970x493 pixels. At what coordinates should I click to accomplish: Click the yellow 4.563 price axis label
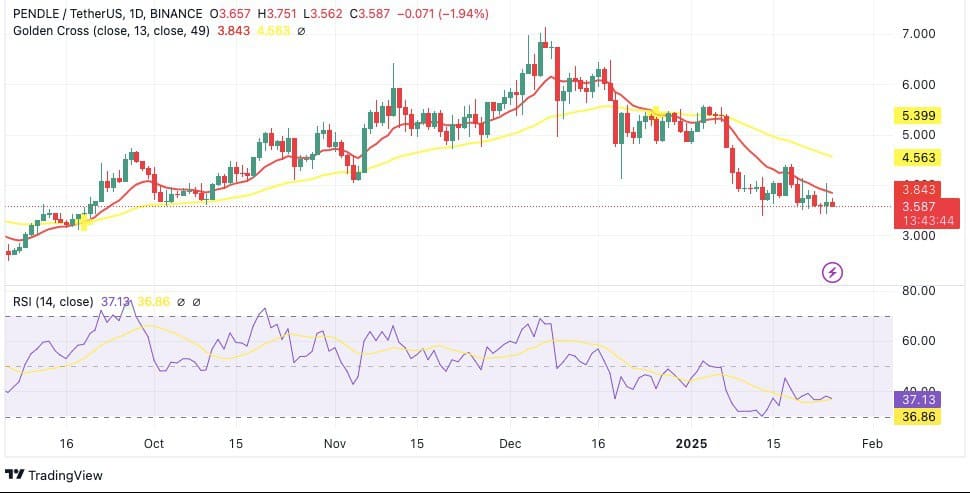918,157
